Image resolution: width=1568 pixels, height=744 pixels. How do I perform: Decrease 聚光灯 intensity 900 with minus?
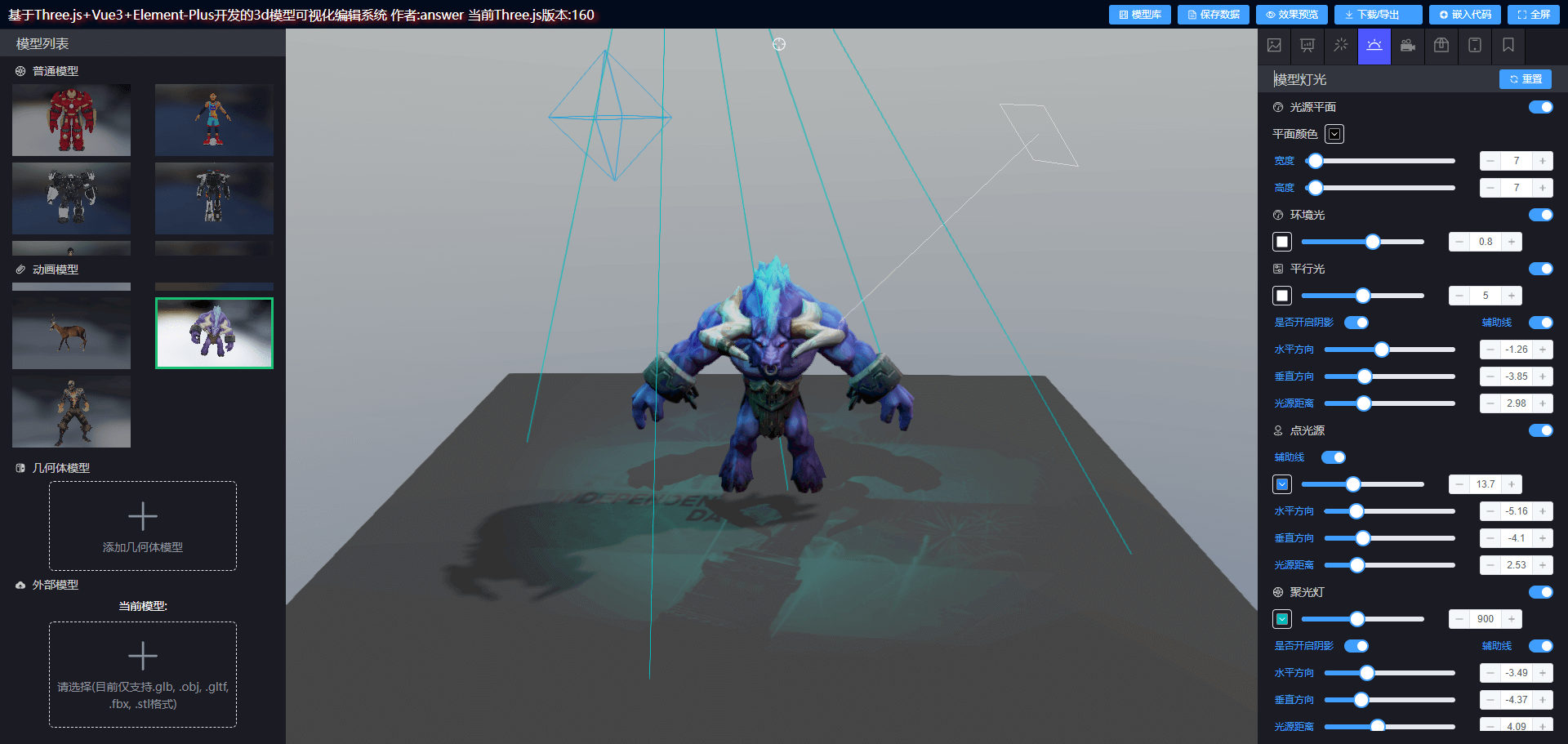tap(1459, 619)
